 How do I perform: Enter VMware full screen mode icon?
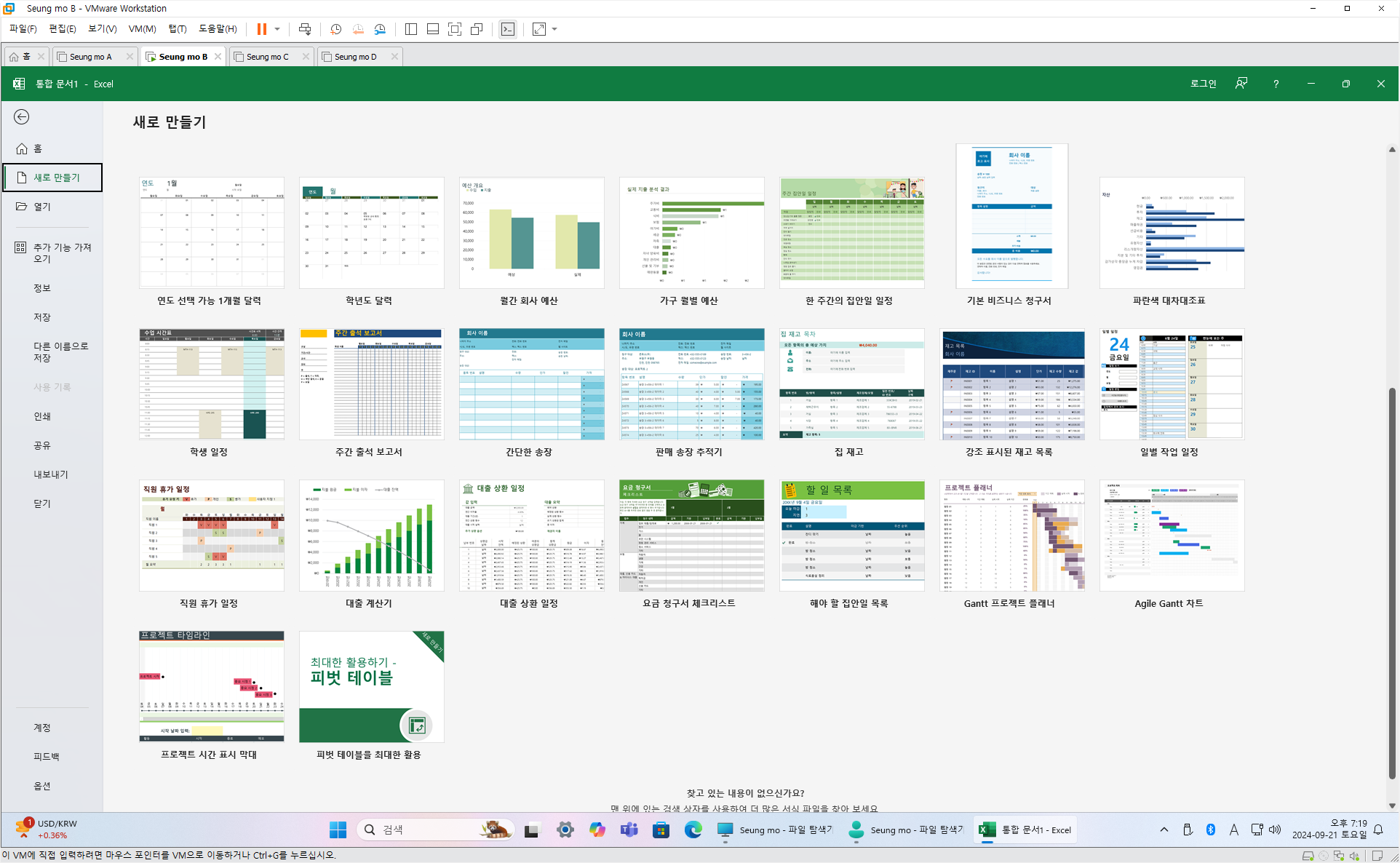click(455, 29)
